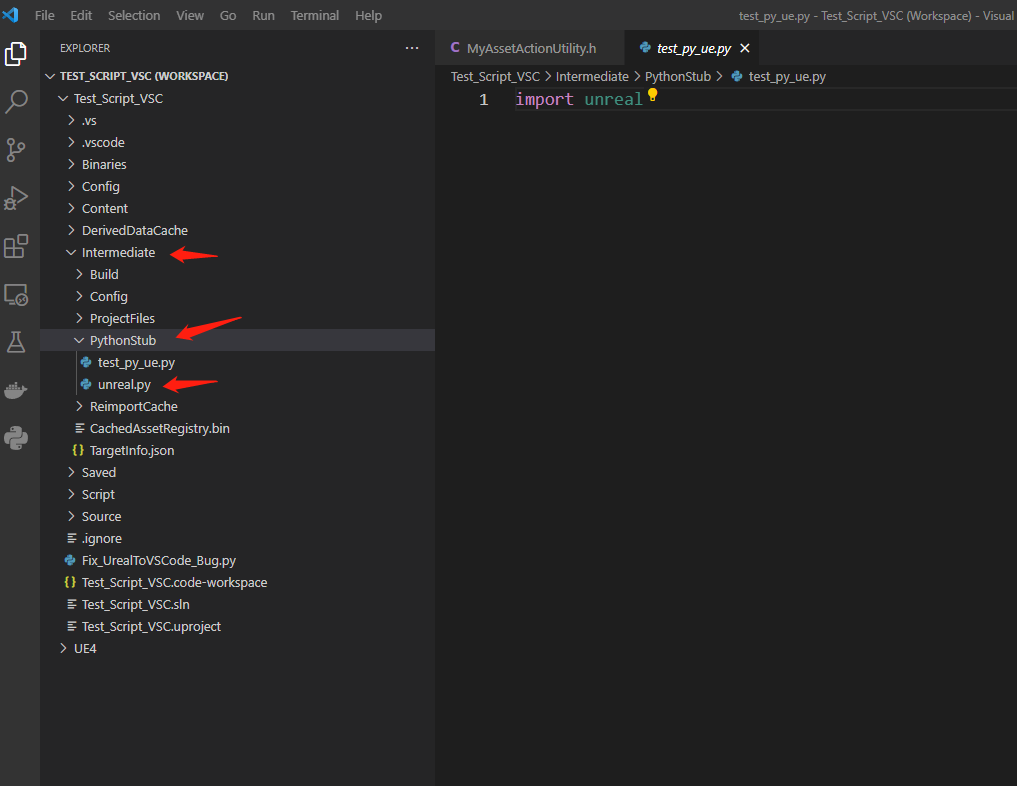Click the braces icon of Test_Script_VSC.code-workspace

coord(70,582)
